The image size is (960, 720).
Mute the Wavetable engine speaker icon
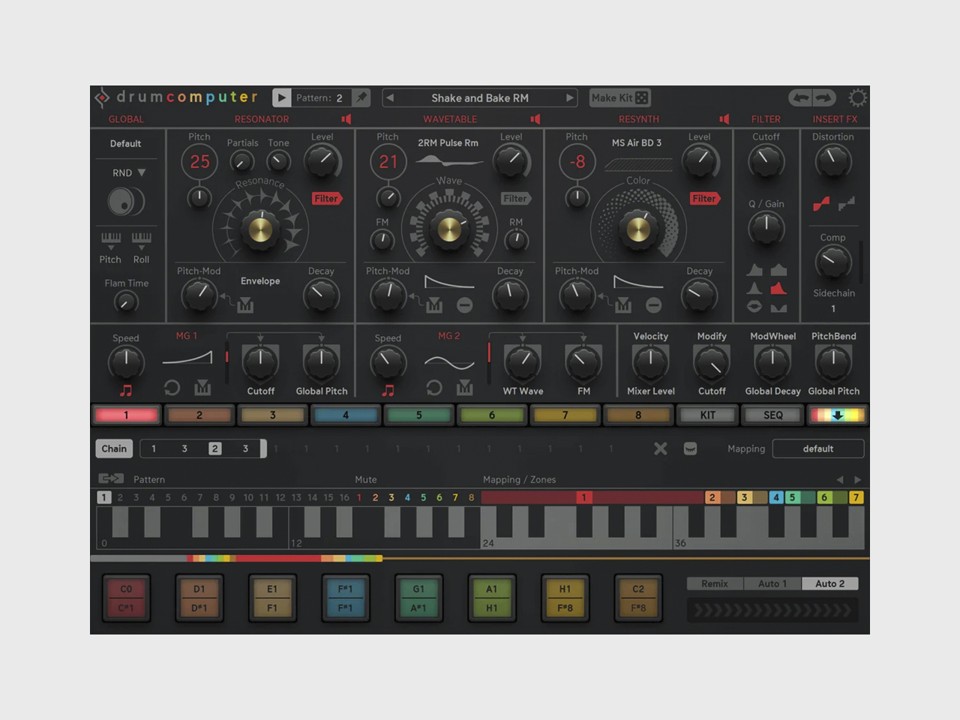pyautogui.click(x=535, y=119)
